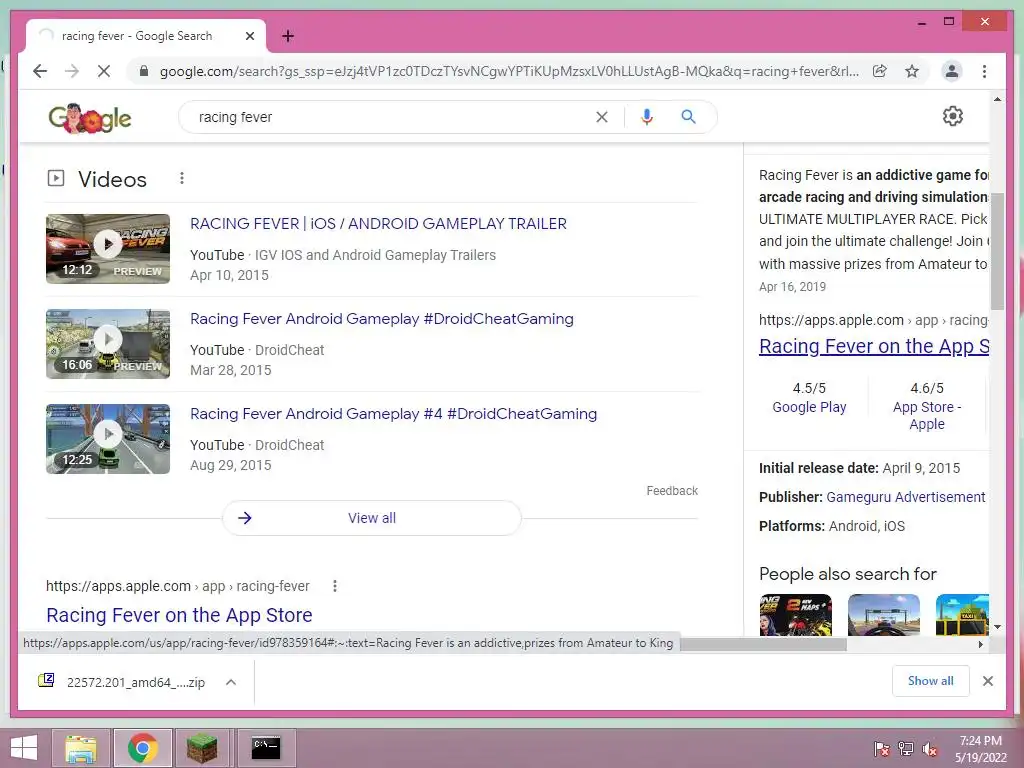Go back to previous page

[40, 71]
